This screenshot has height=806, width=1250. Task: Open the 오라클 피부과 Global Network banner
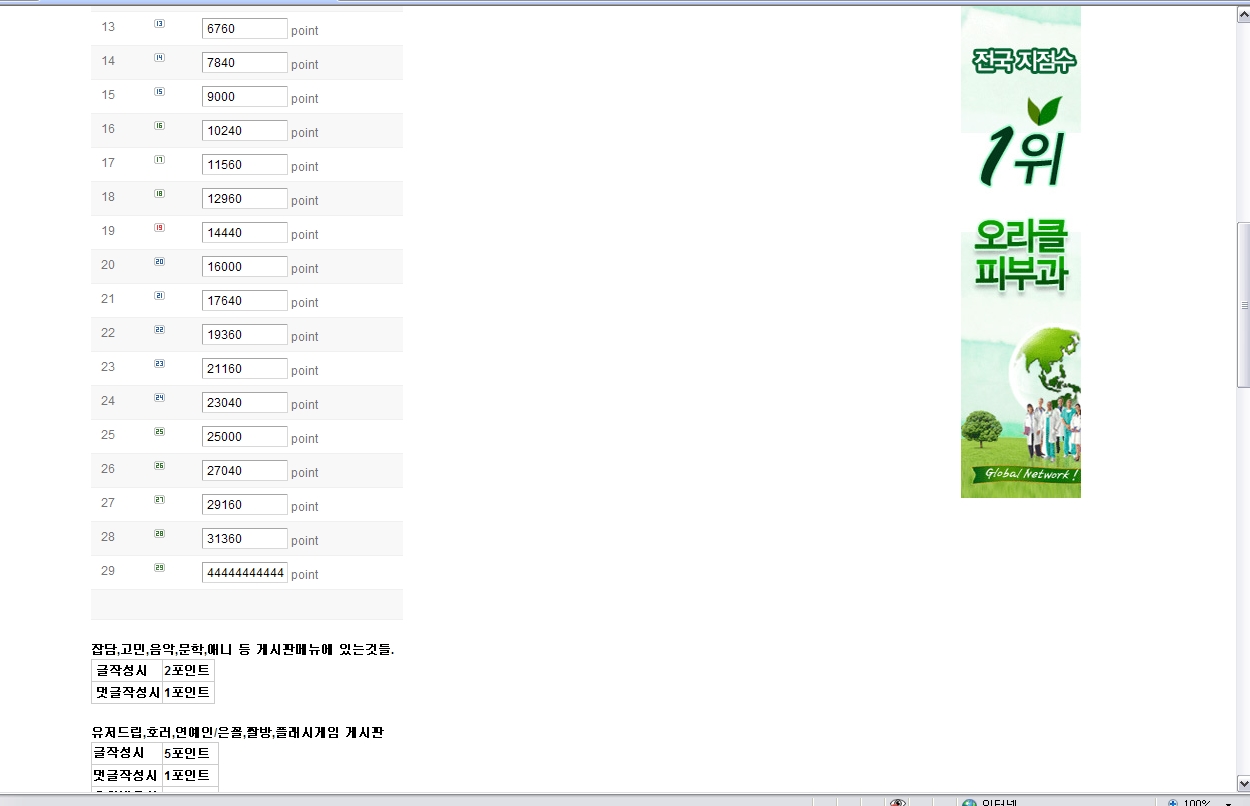(1021, 357)
